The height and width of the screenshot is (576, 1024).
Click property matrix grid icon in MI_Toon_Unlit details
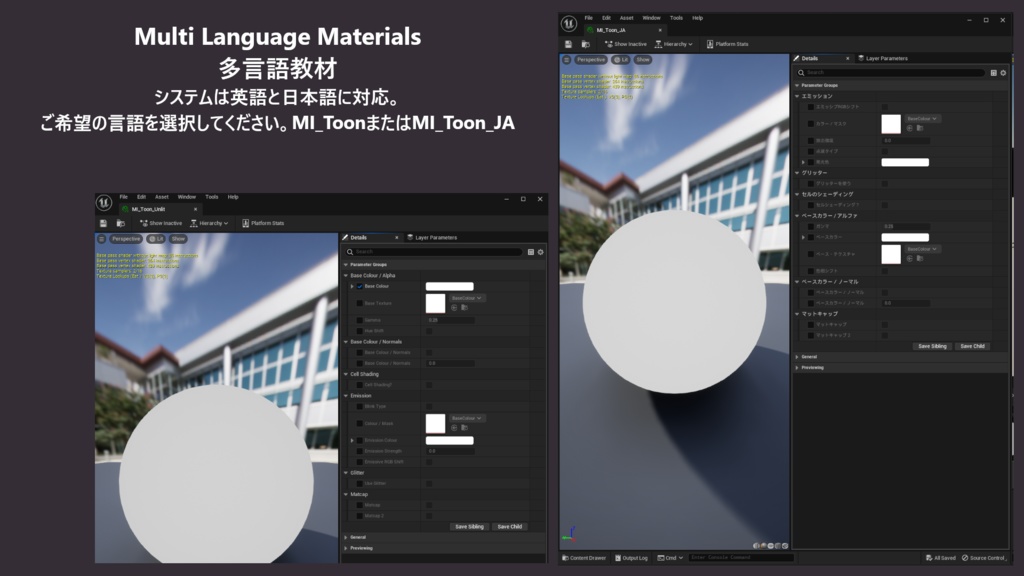(x=530, y=252)
